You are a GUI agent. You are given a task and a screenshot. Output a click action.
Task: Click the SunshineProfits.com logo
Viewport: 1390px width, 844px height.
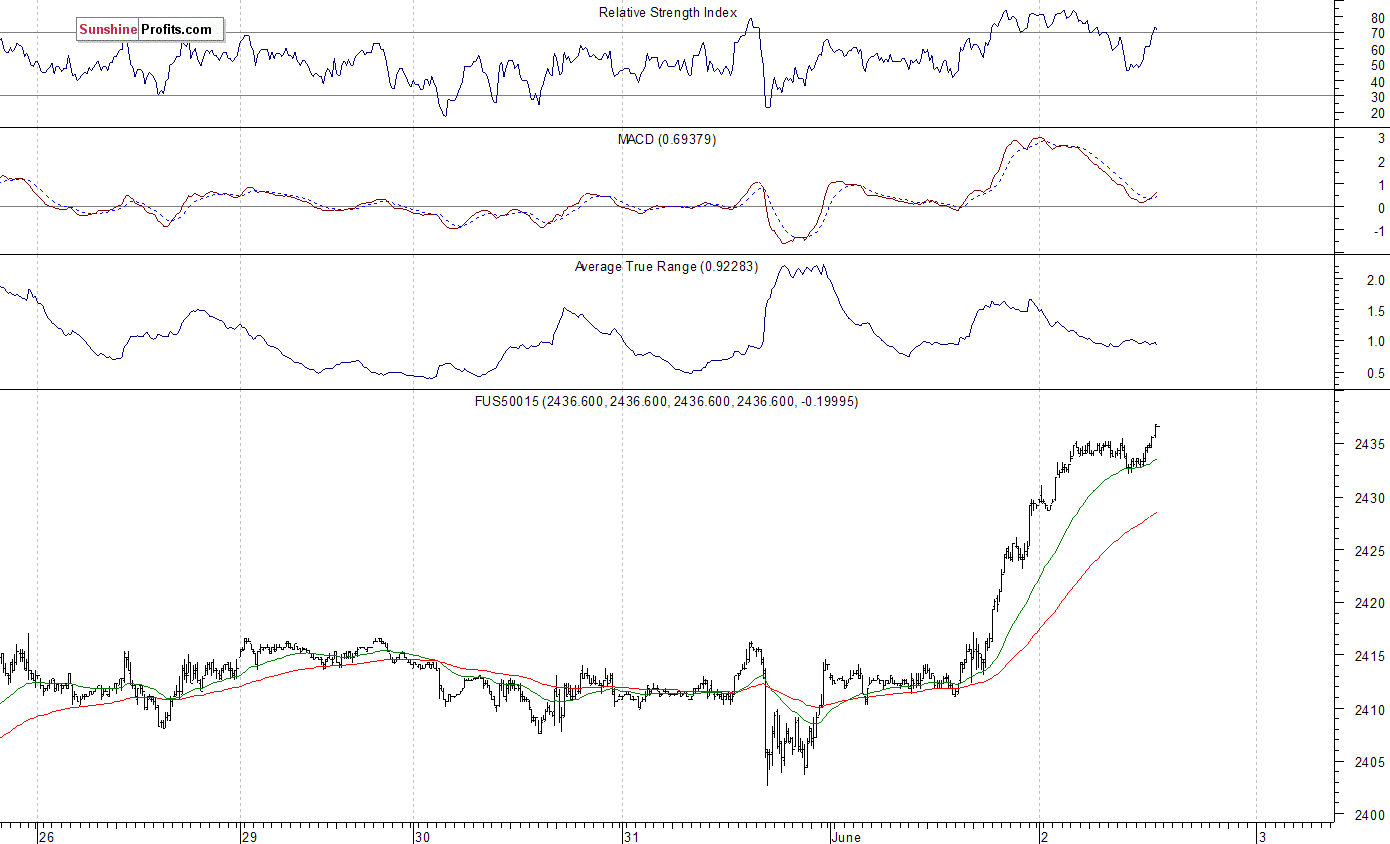150,30
